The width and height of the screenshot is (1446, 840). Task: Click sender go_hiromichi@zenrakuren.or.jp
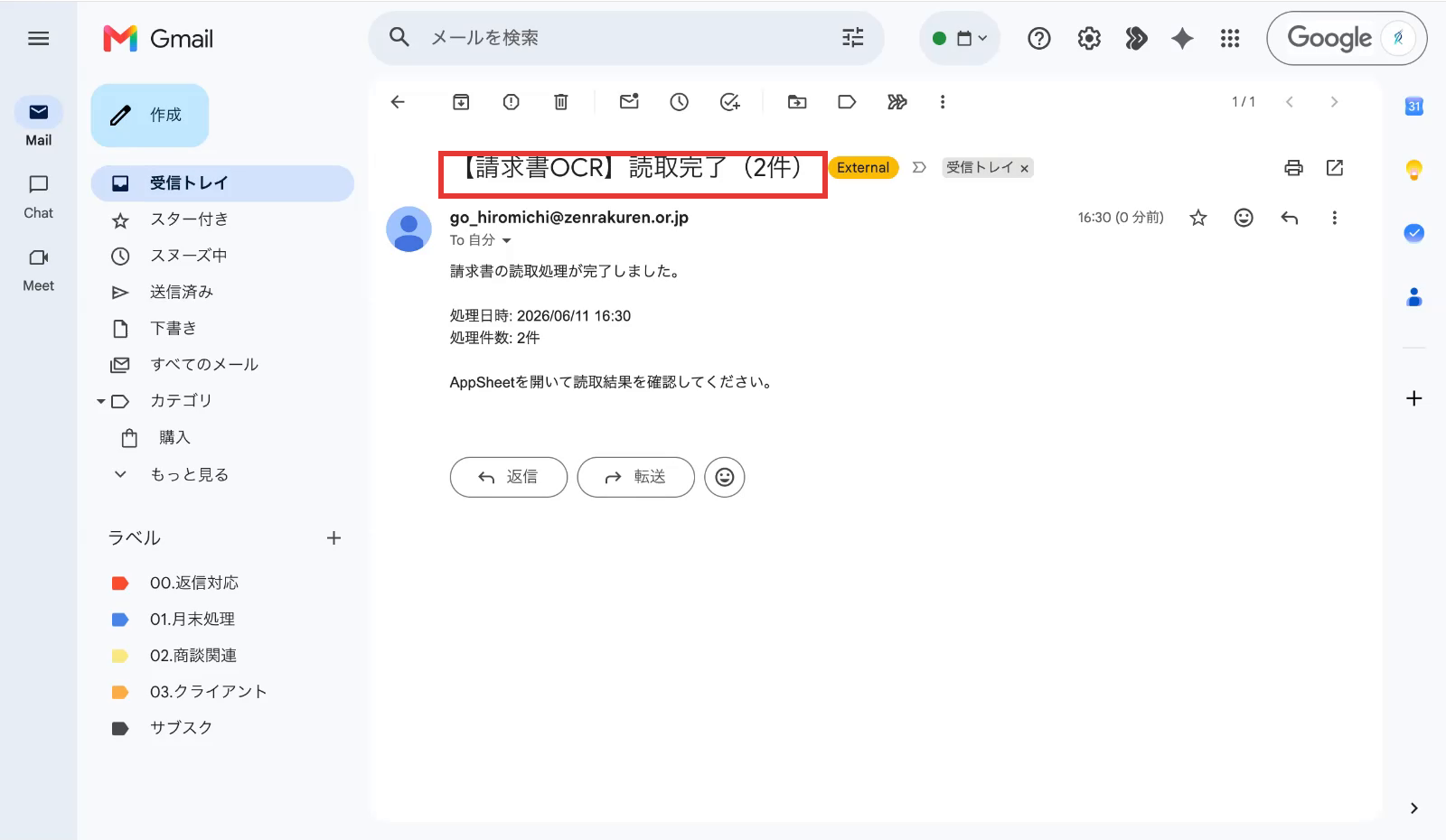coord(569,218)
